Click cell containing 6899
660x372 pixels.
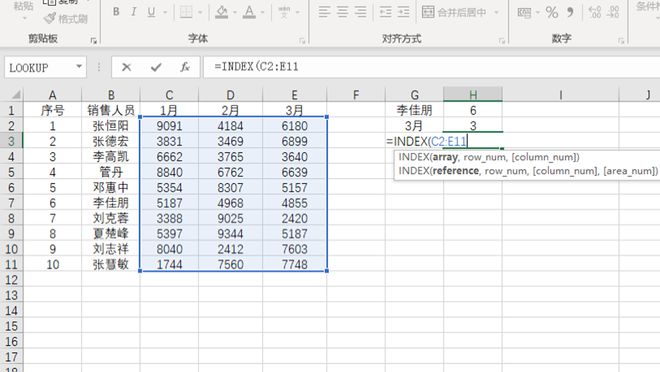[x=294, y=141]
